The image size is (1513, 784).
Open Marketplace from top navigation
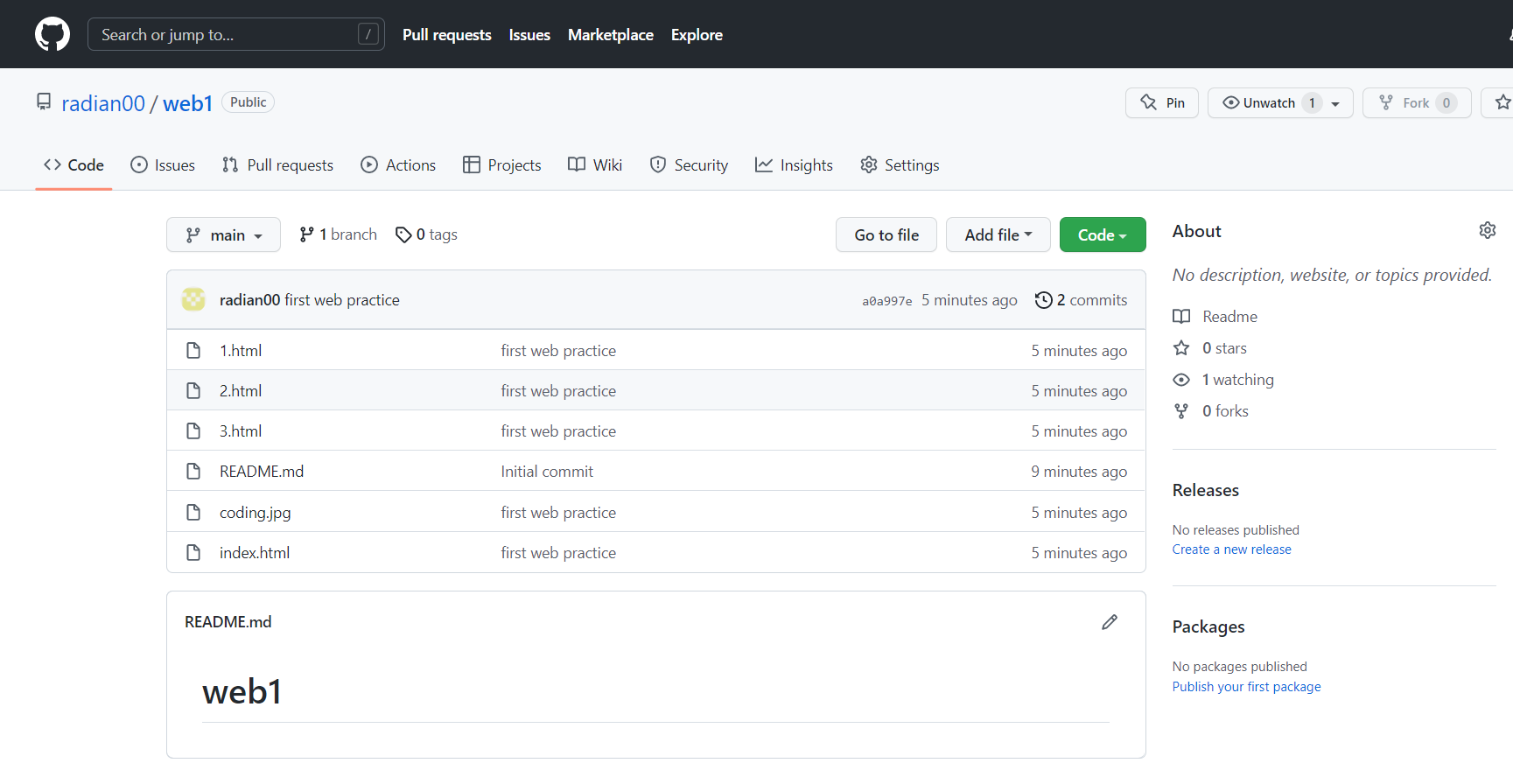point(611,34)
